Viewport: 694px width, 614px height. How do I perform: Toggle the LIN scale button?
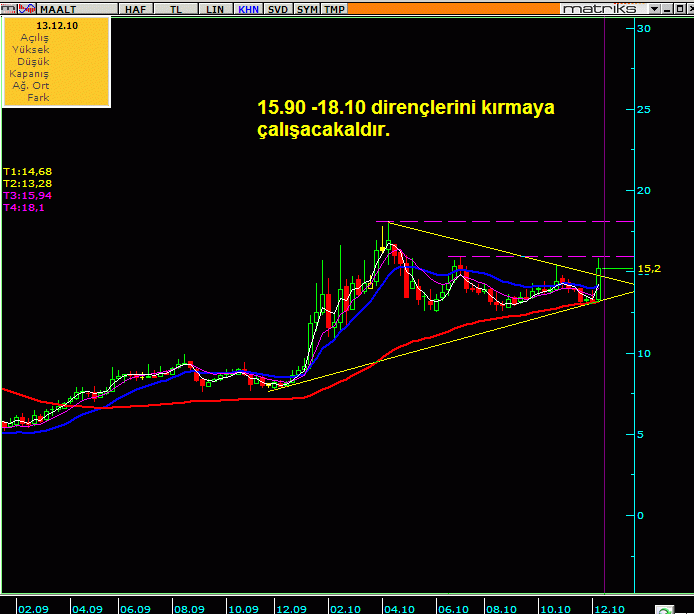(x=214, y=8)
